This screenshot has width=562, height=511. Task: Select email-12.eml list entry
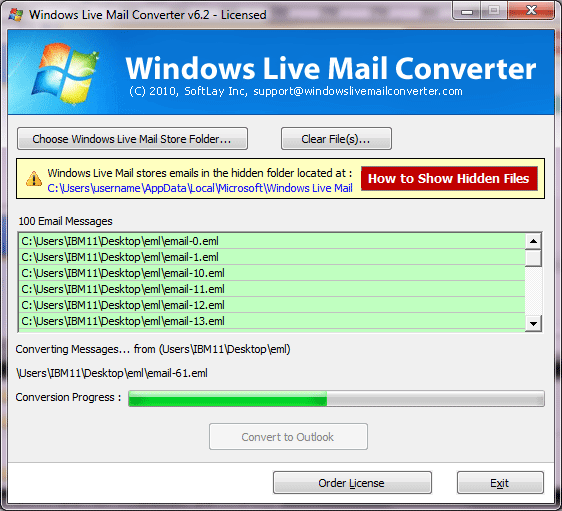272,305
